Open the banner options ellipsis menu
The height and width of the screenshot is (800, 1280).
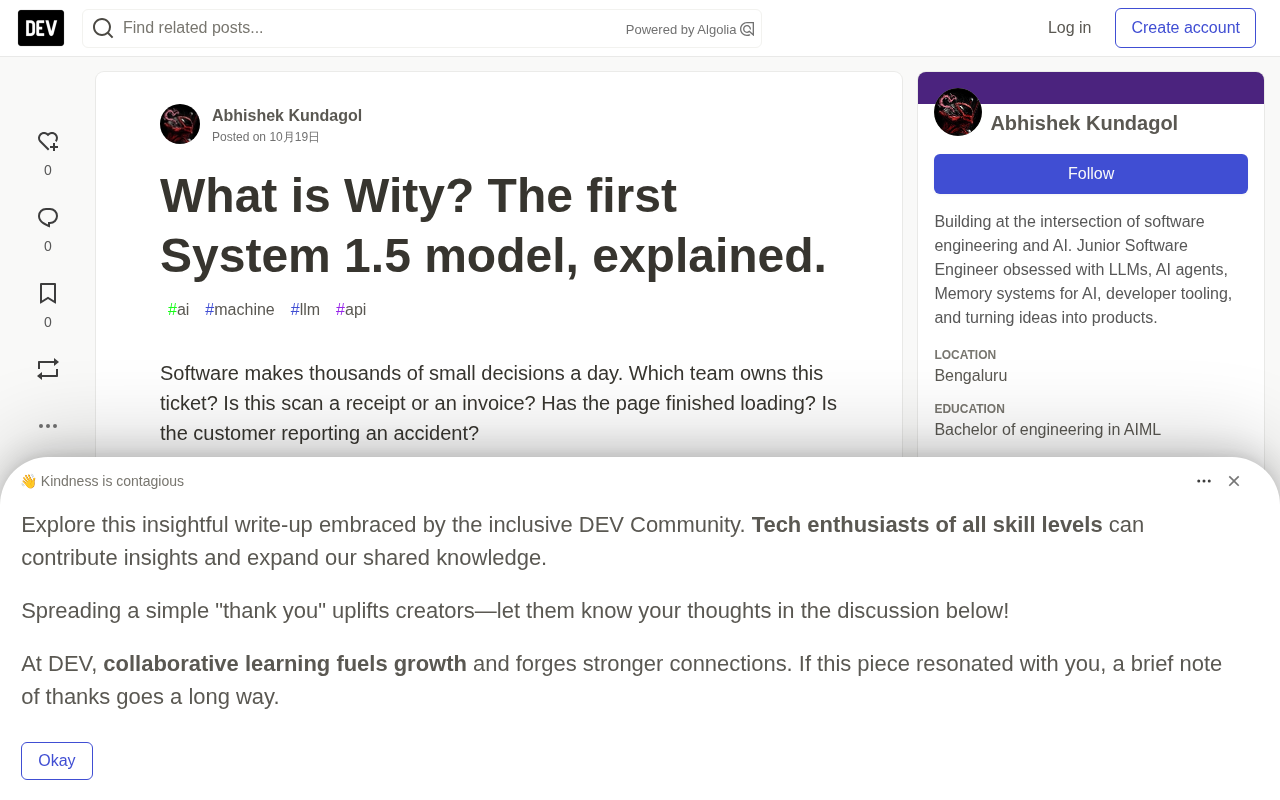[1204, 481]
